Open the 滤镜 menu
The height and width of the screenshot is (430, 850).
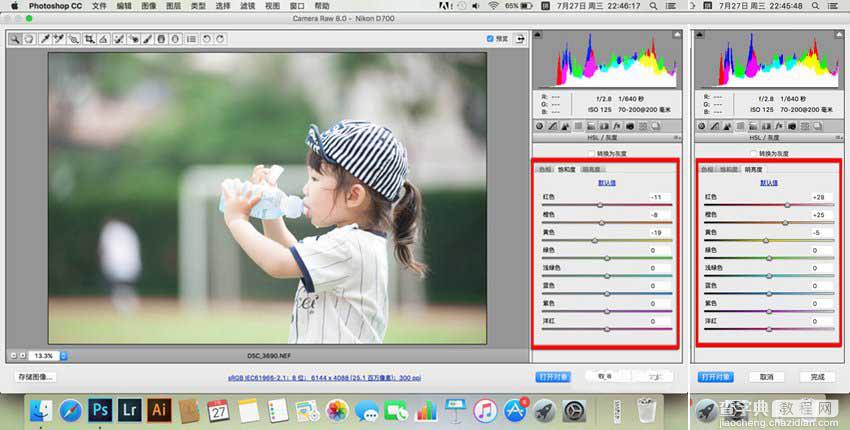point(248,6)
